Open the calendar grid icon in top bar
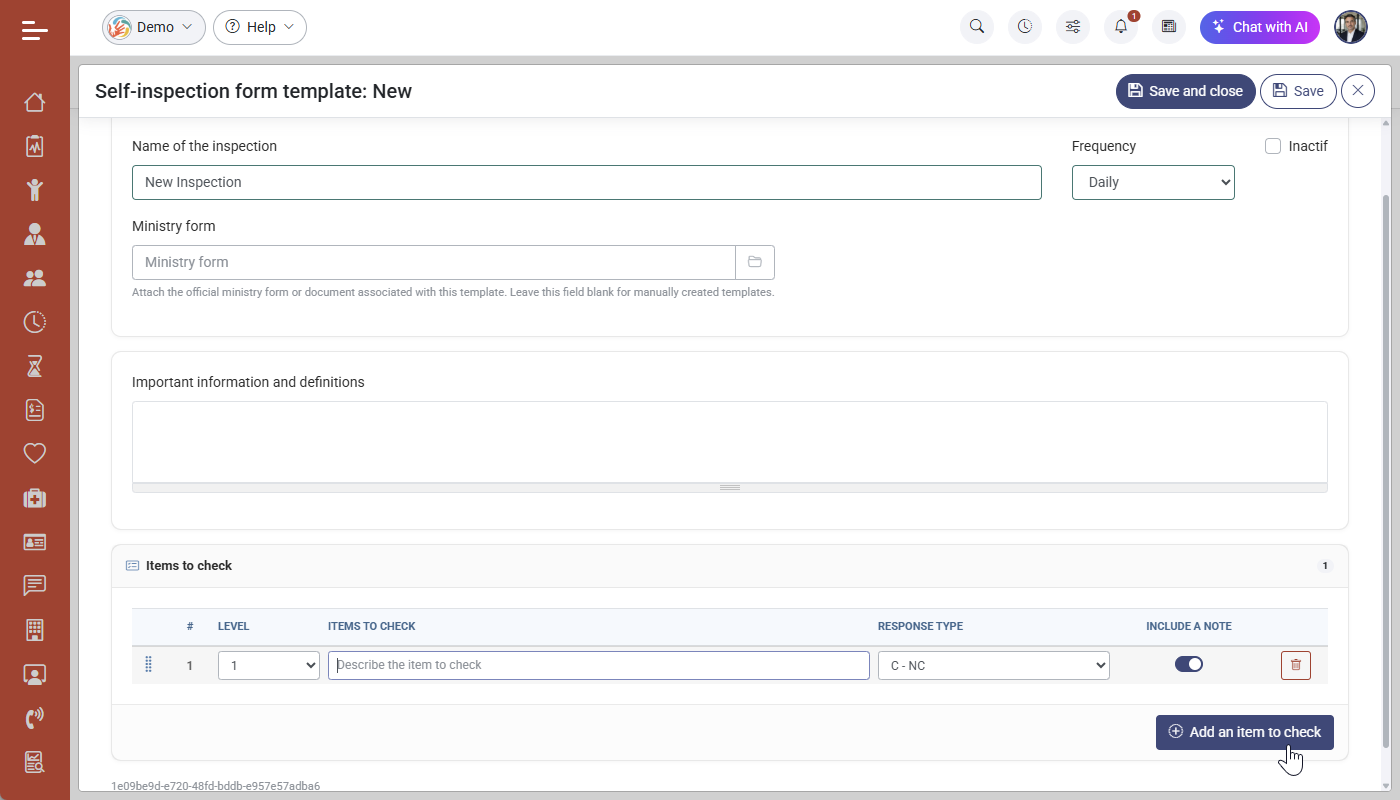The height and width of the screenshot is (800, 1400). 1169,27
